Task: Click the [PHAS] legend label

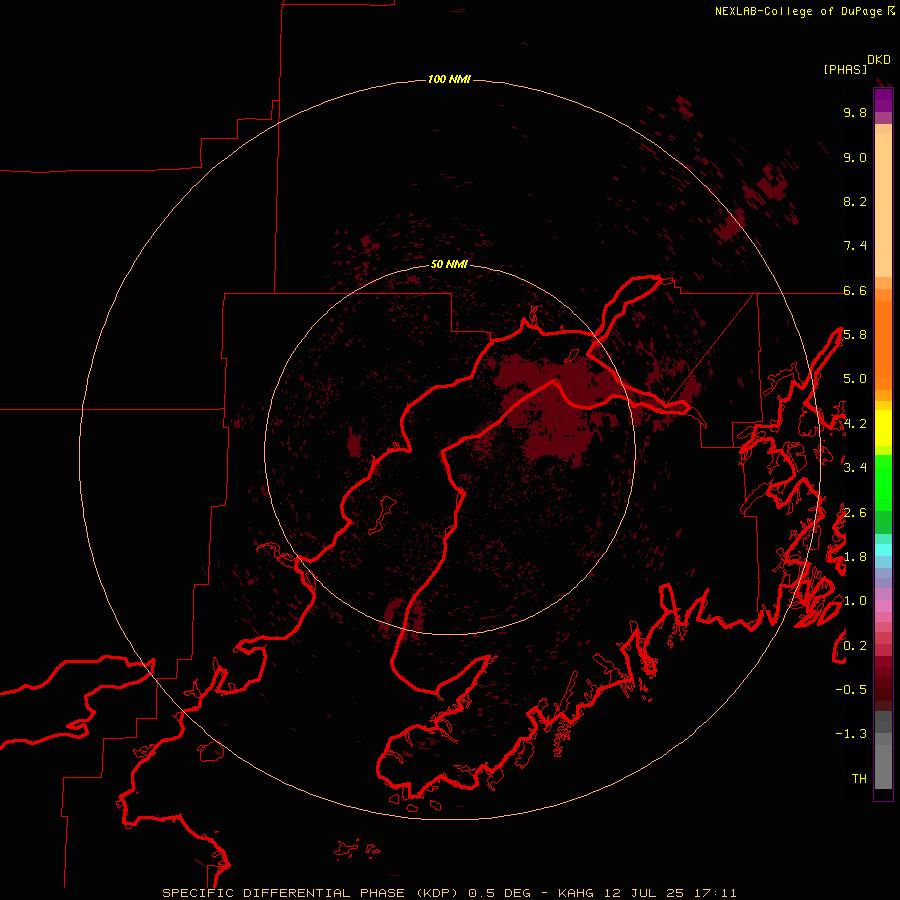Action: pyautogui.click(x=845, y=70)
